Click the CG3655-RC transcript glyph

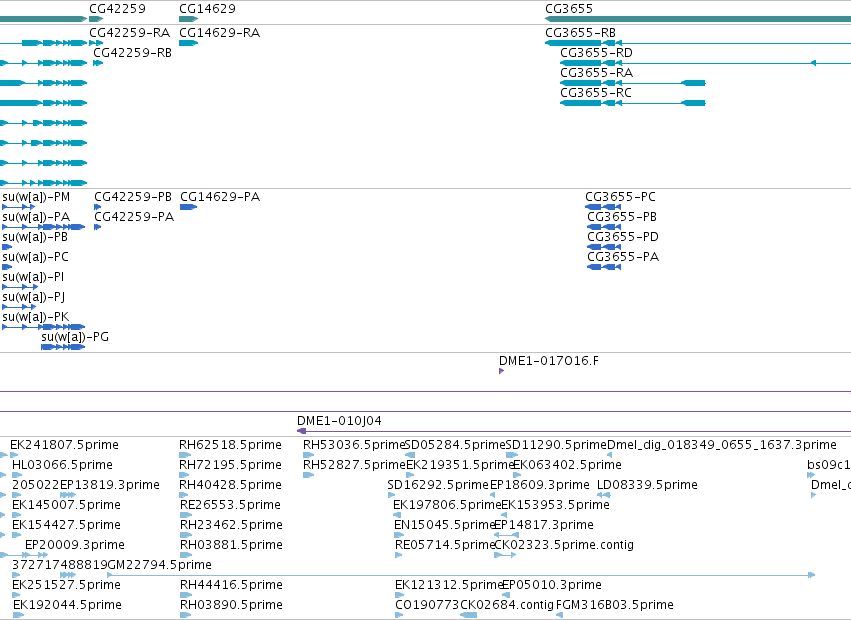coord(633,103)
